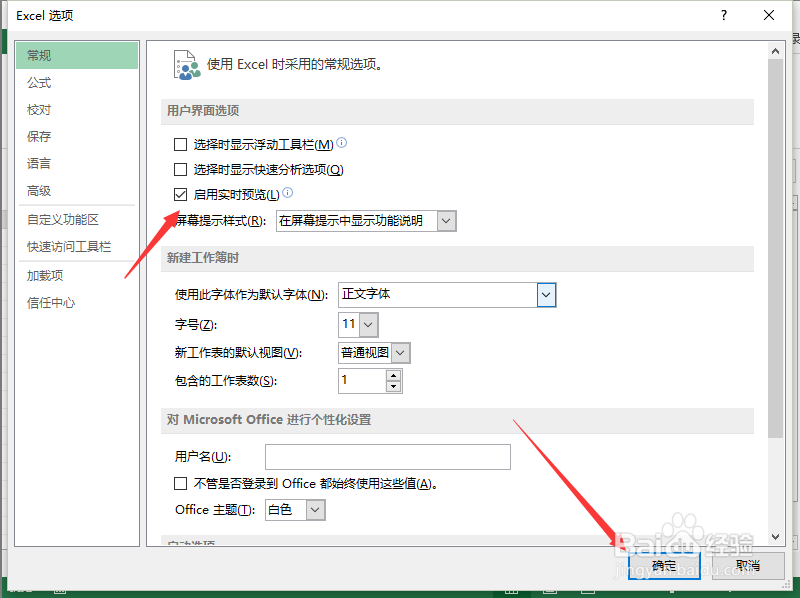Click the info icon beside floating toolbar option
The height and width of the screenshot is (598, 800).
(342, 143)
